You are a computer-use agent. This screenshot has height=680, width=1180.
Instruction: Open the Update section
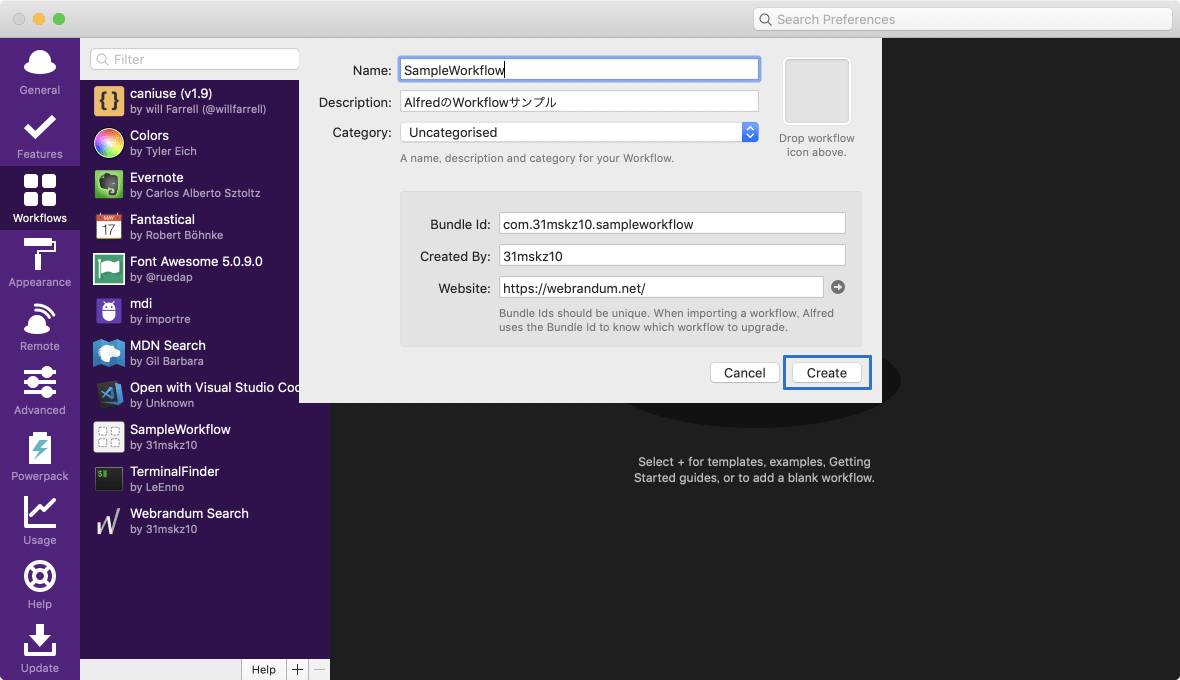point(39,648)
